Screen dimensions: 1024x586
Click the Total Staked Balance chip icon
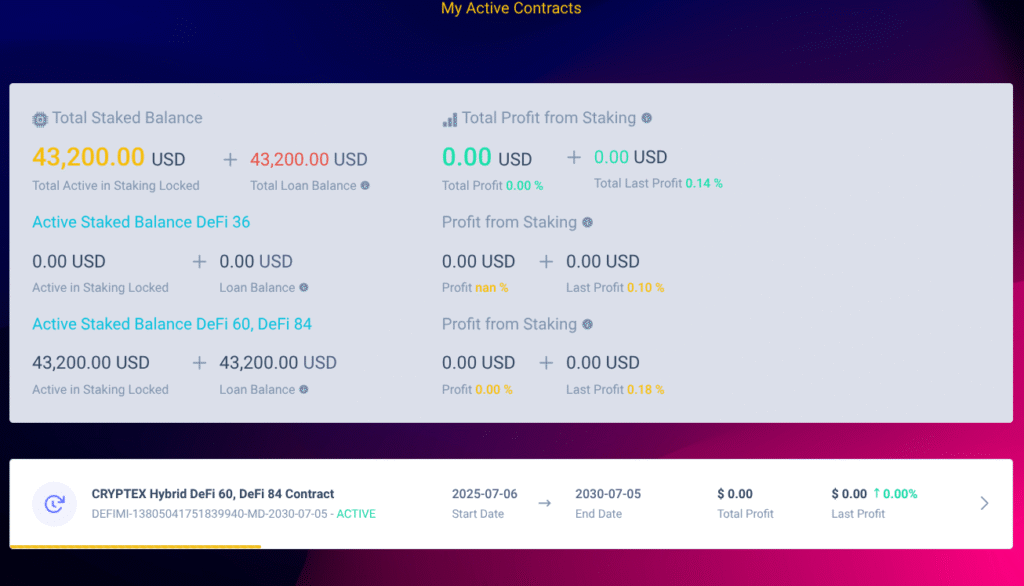(x=40, y=119)
